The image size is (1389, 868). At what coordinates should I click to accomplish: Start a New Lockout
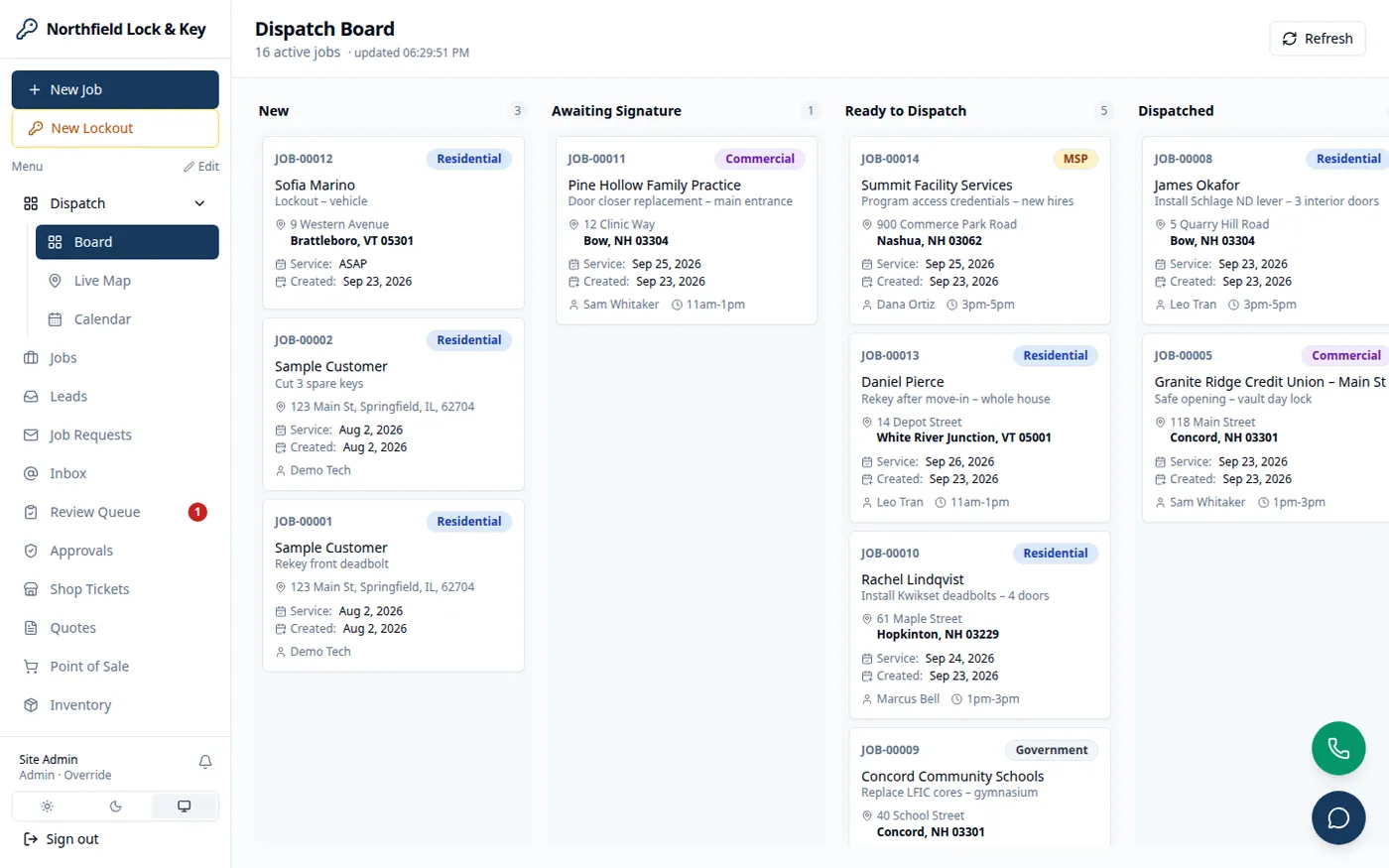click(115, 128)
